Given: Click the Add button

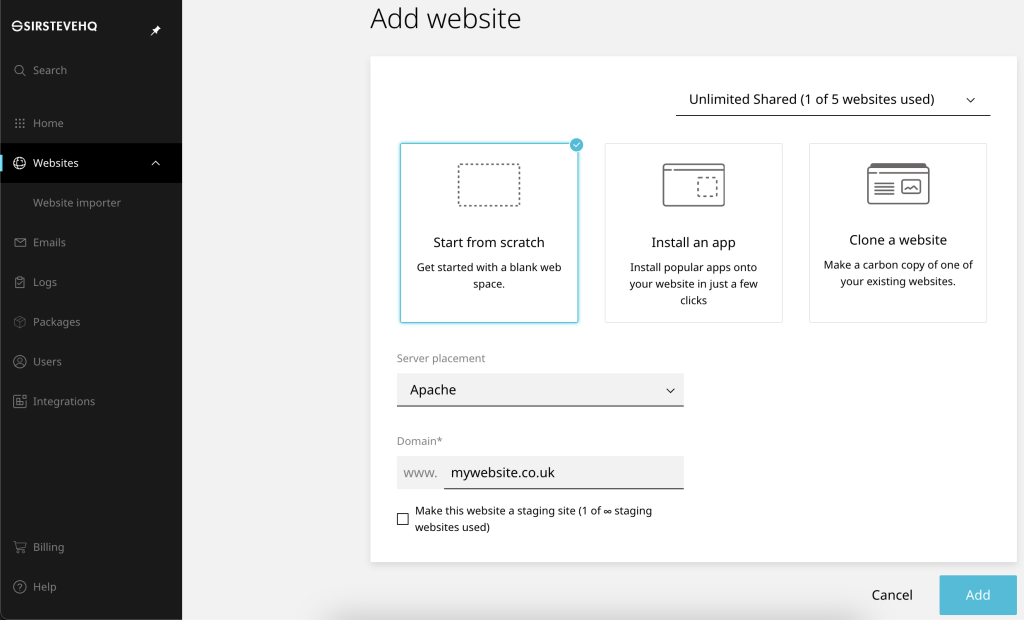Looking at the screenshot, I should (978, 595).
